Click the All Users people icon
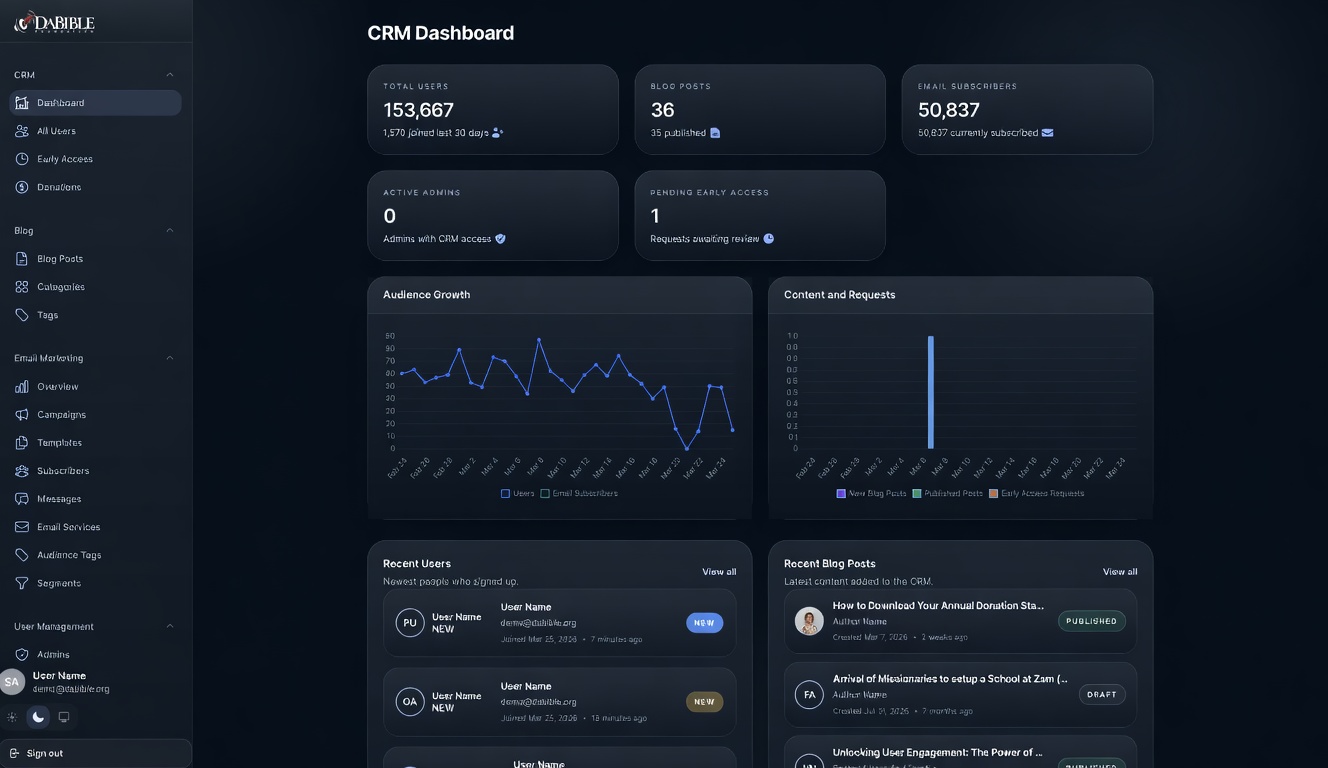The image size is (1328, 768). click(x=22, y=131)
